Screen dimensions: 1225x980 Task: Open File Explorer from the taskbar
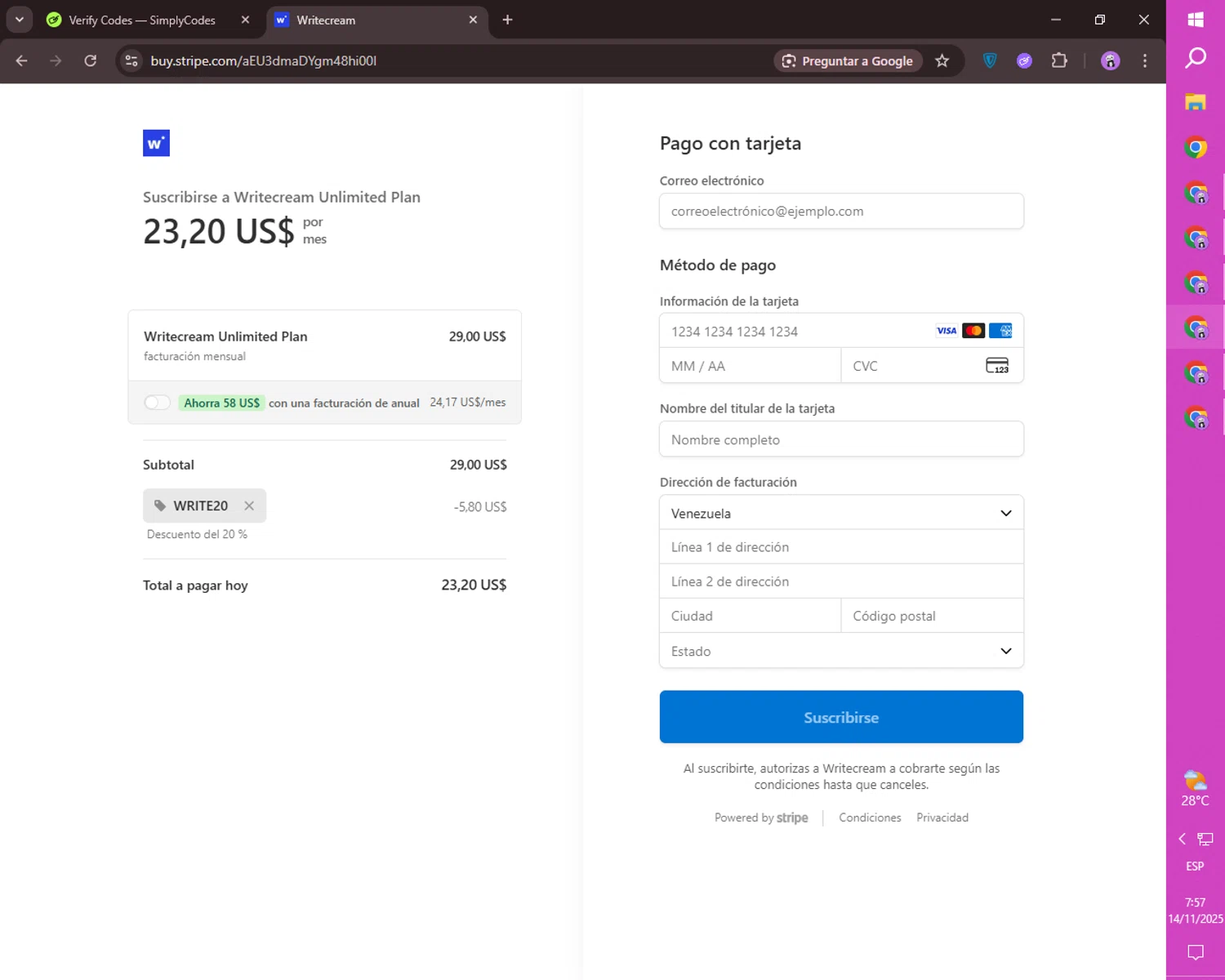(x=1196, y=102)
